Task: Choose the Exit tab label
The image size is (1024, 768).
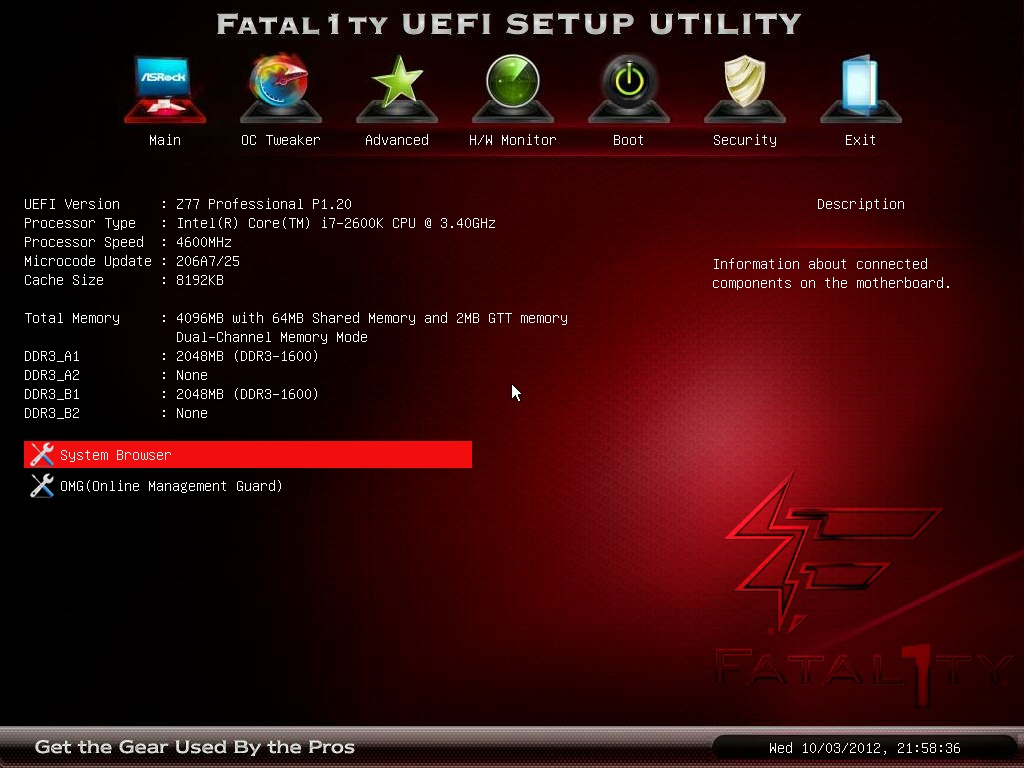Action: (861, 140)
